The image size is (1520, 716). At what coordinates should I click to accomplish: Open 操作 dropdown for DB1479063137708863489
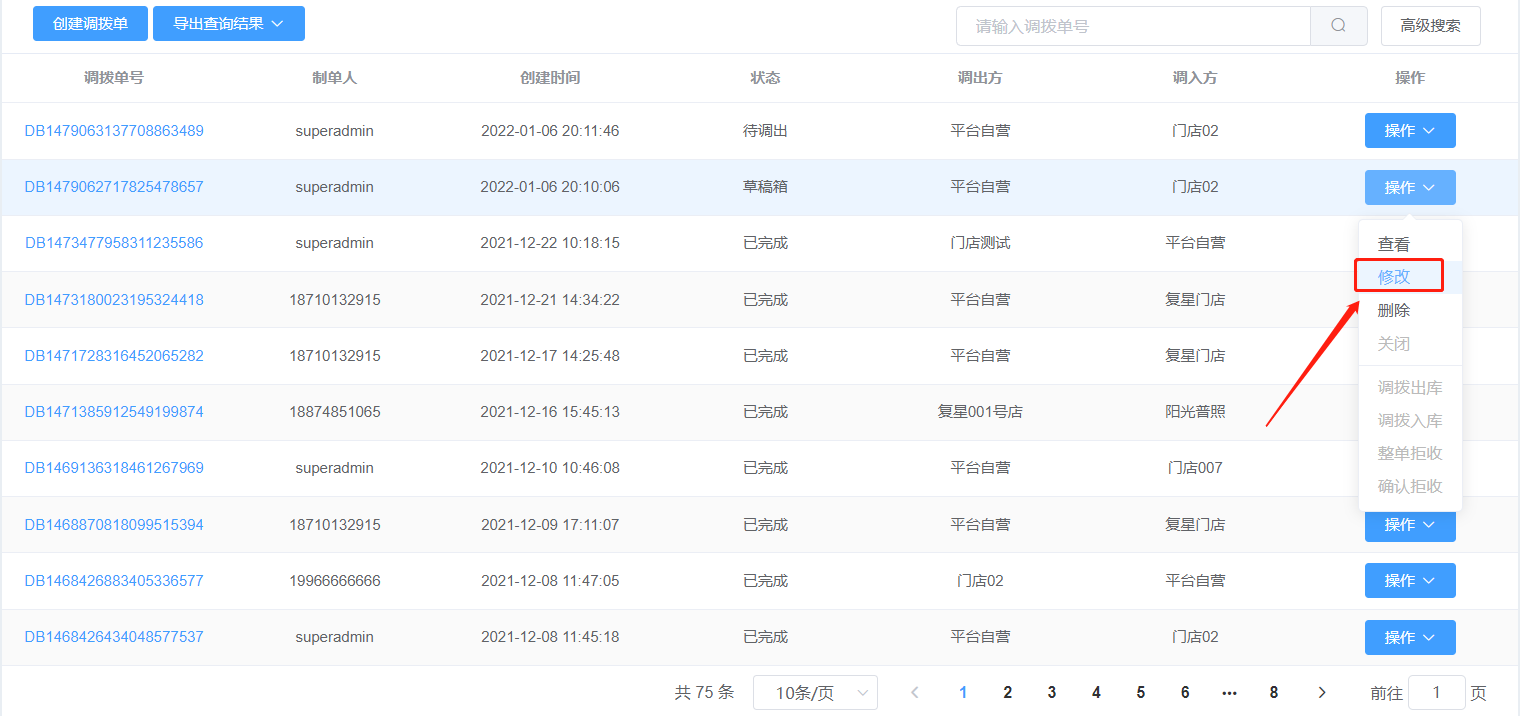pyautogui.click(x=1410, y=131)
